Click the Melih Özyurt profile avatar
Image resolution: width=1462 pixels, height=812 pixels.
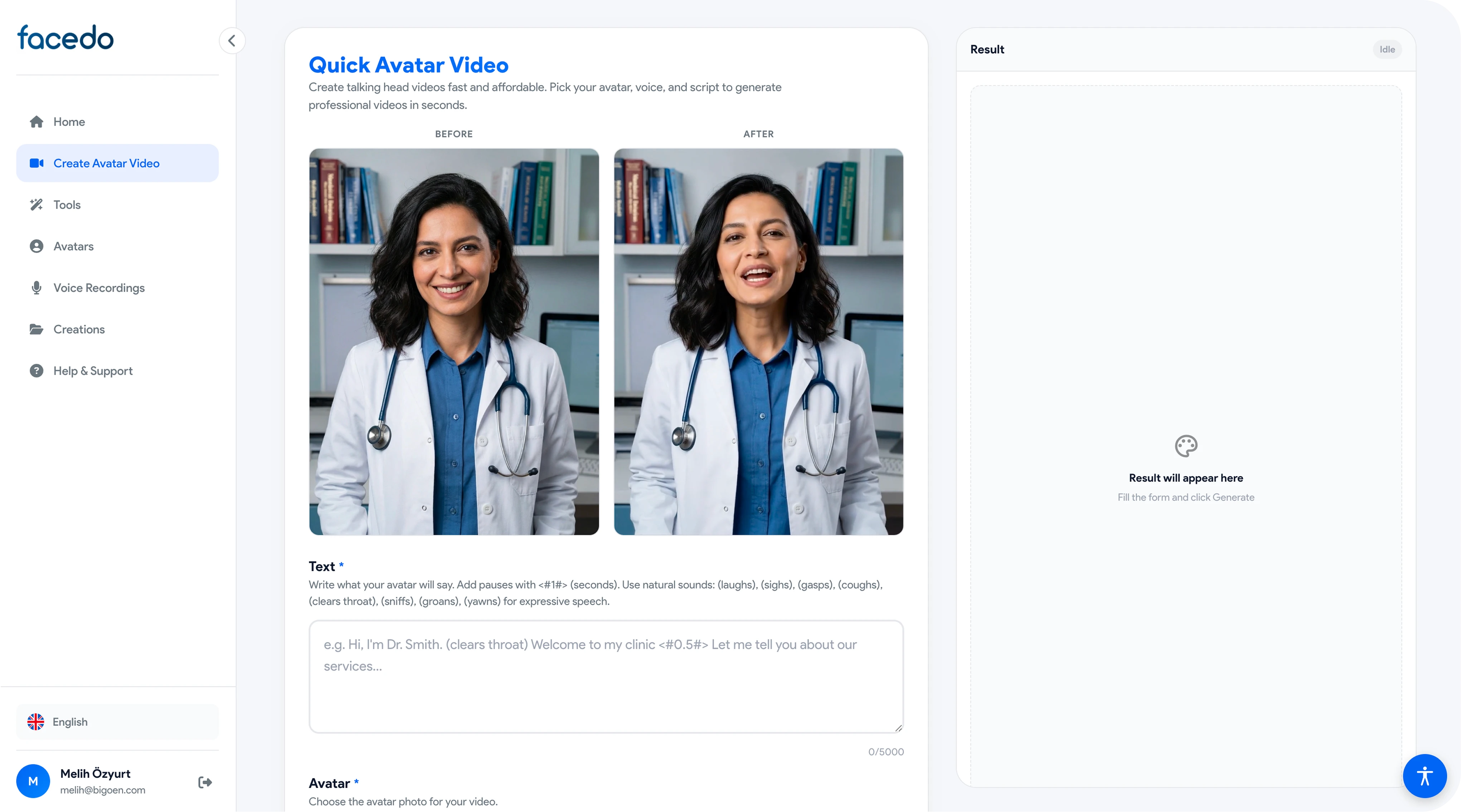[x=33, y=781]
